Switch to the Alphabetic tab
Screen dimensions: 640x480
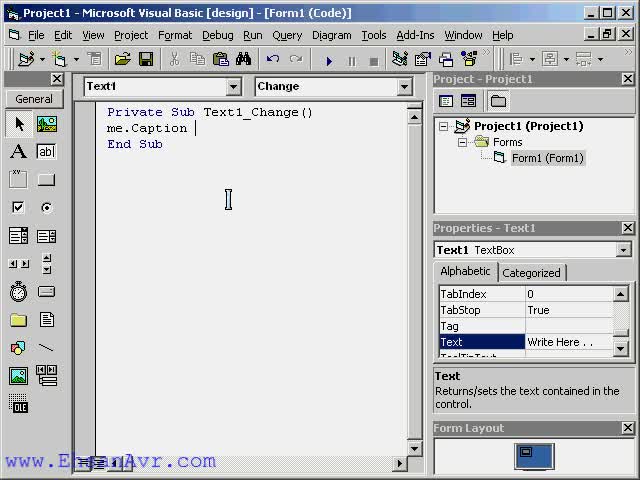coord(465,271)
